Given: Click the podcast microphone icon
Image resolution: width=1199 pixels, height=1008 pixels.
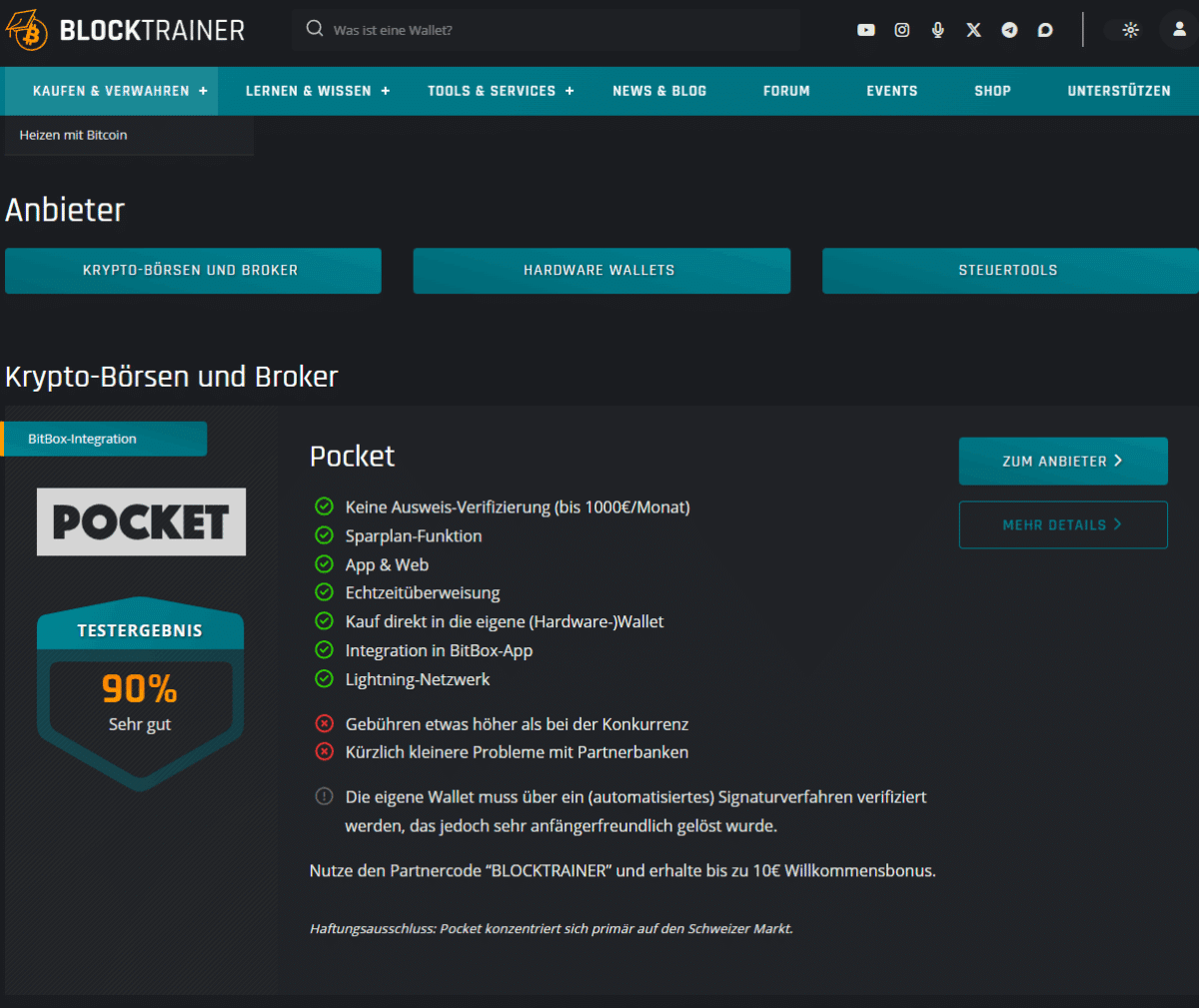Looking at the screenshot, I should [937, 30].
